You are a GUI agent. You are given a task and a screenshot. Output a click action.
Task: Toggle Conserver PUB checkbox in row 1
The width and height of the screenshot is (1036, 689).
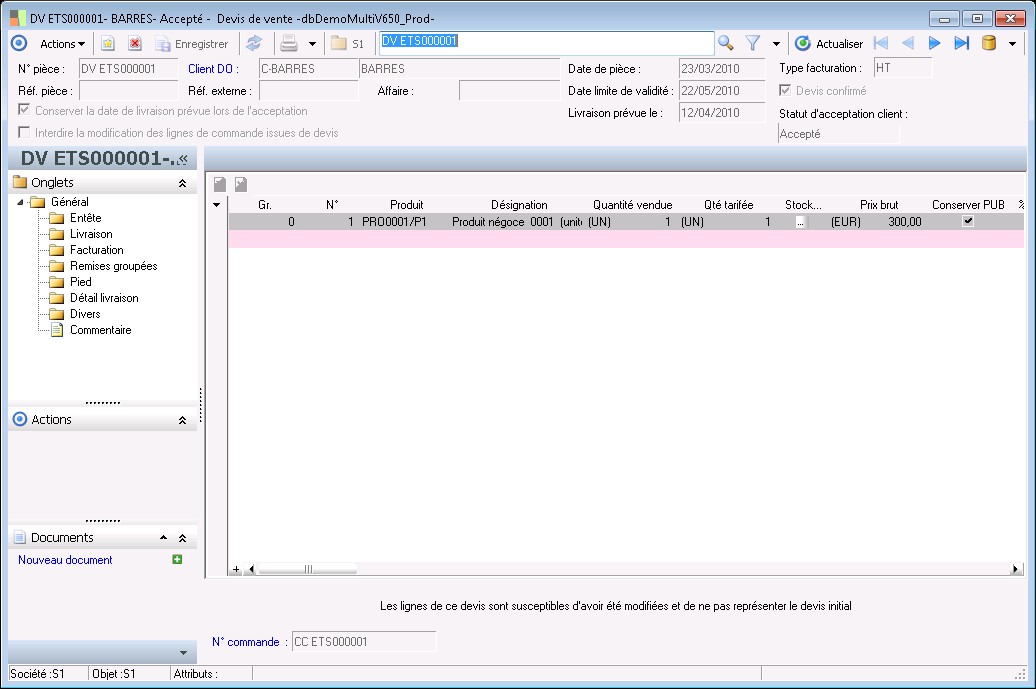967,222
